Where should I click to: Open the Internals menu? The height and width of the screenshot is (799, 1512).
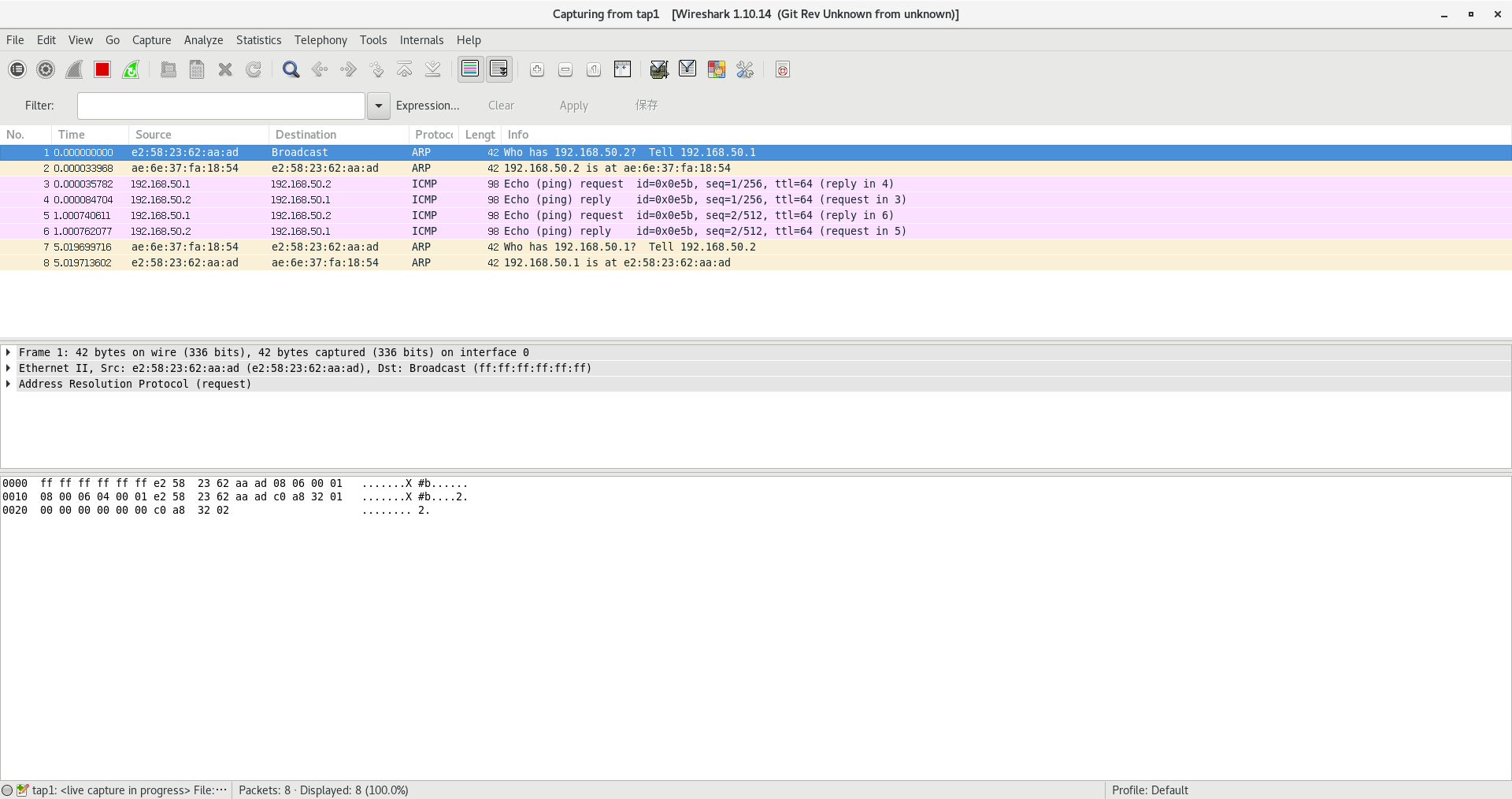click(x=421, y=40)
